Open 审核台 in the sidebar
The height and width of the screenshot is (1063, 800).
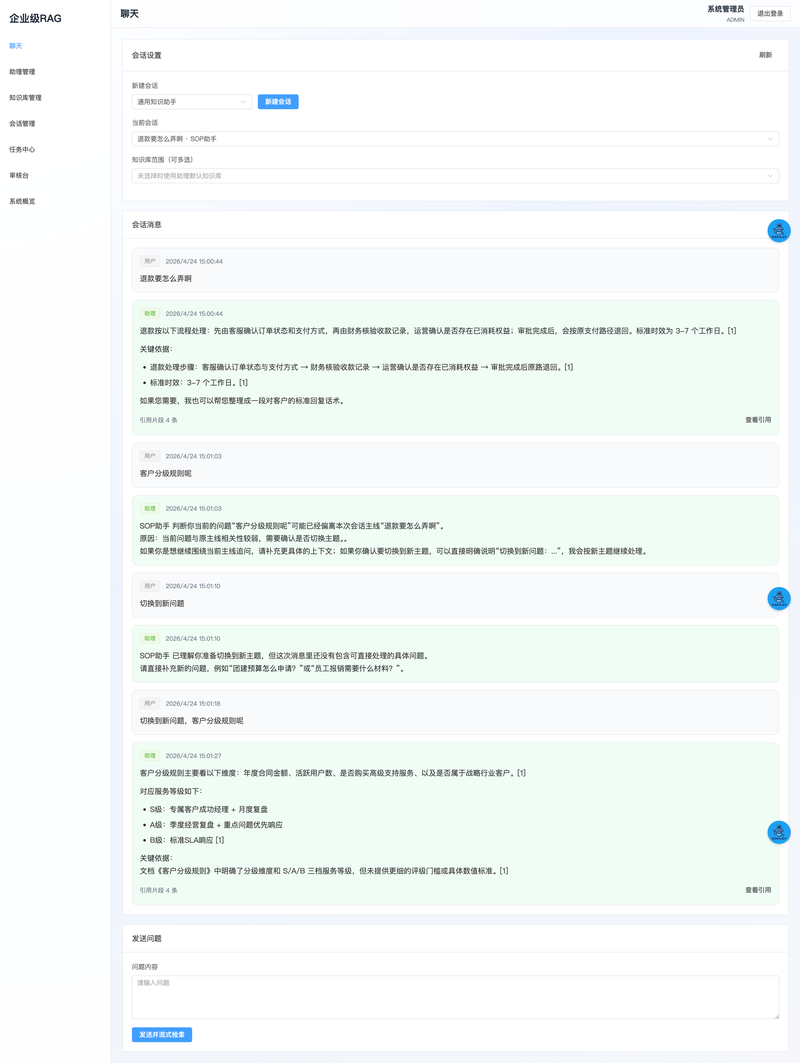pos(19,175)
